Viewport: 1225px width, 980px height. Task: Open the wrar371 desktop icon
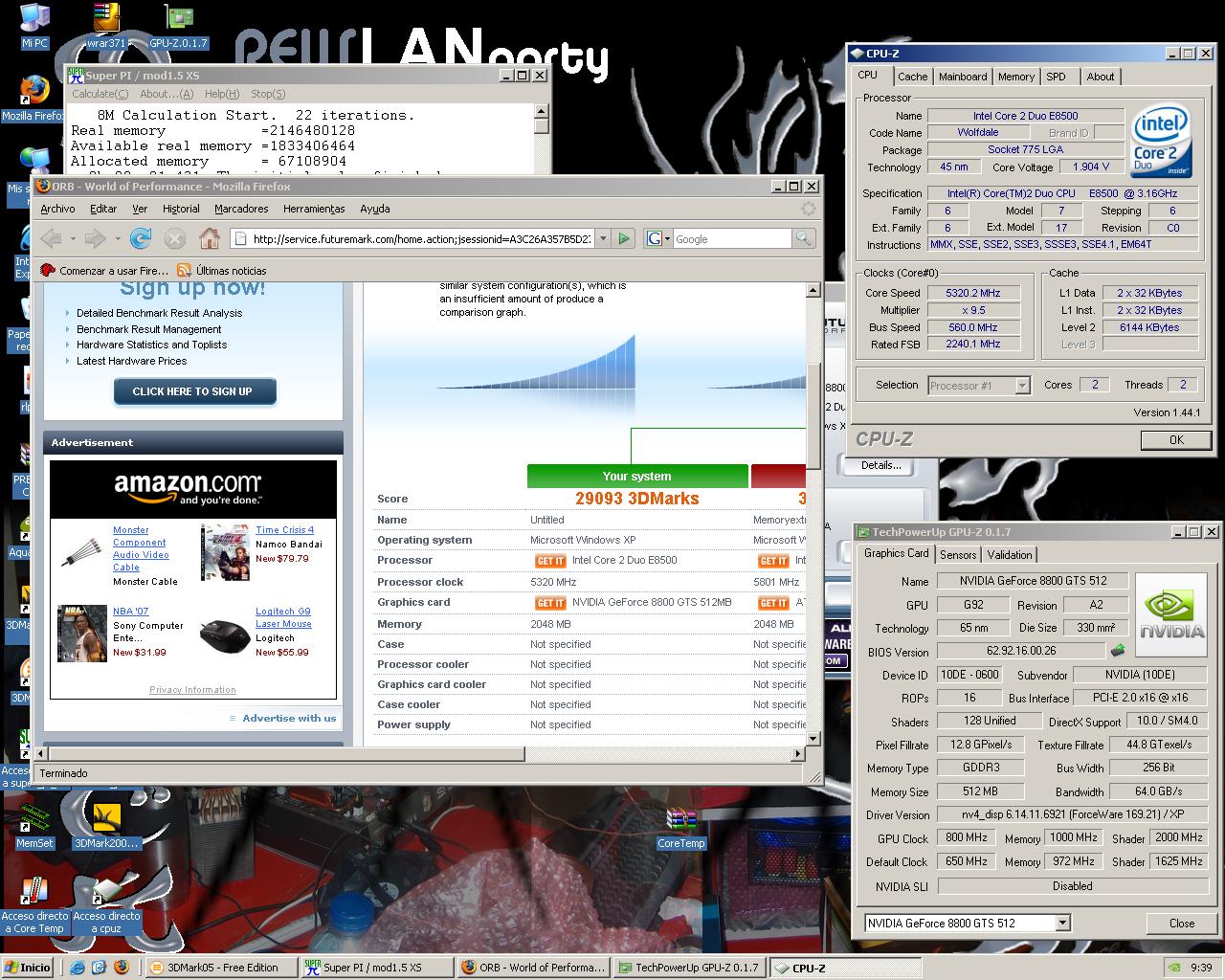(106, 26)
